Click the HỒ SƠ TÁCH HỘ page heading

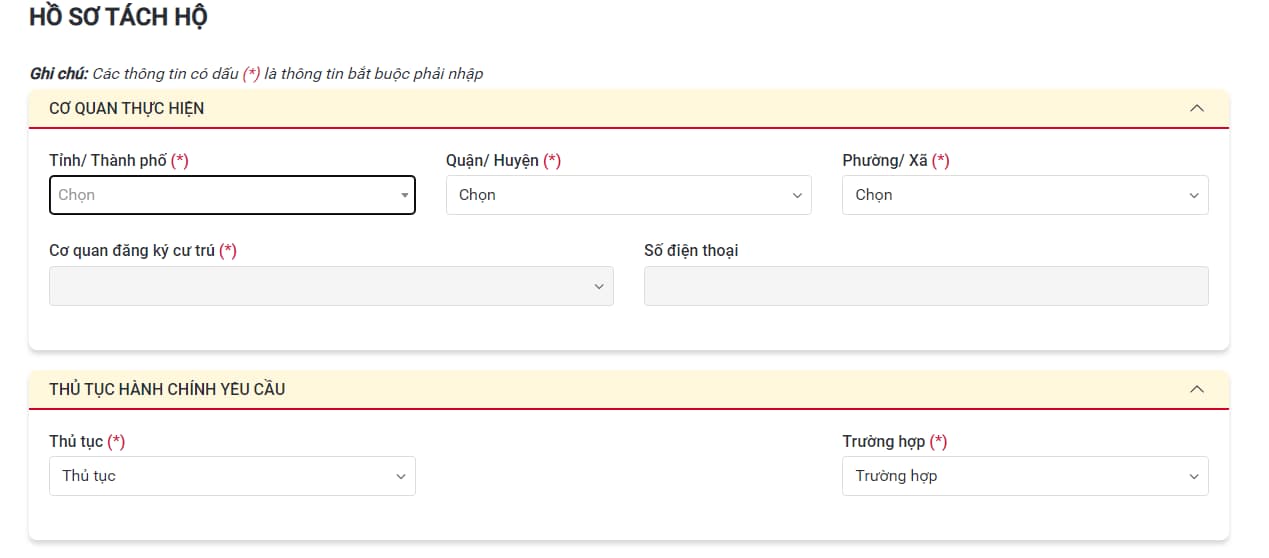click(119, 18)
